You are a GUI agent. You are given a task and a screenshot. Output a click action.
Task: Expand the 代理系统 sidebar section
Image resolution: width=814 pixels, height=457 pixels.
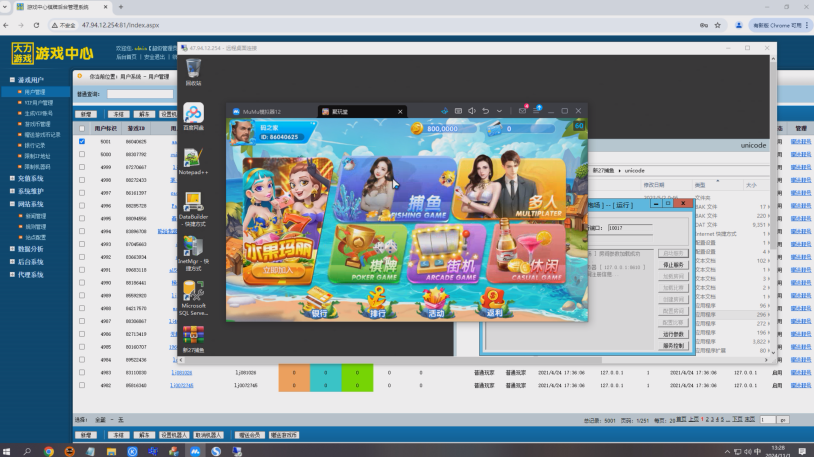tap(30, 275)
